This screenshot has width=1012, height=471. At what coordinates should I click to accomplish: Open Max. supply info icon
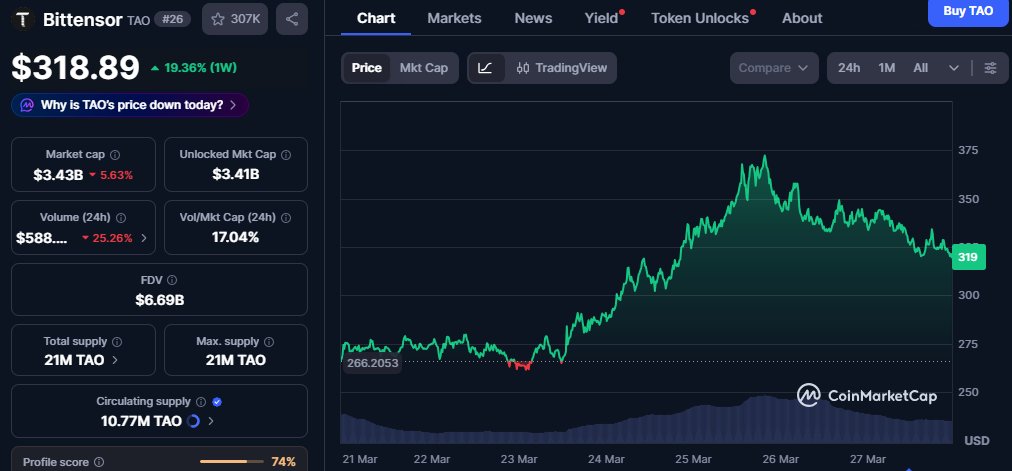[x=269, y=342]
